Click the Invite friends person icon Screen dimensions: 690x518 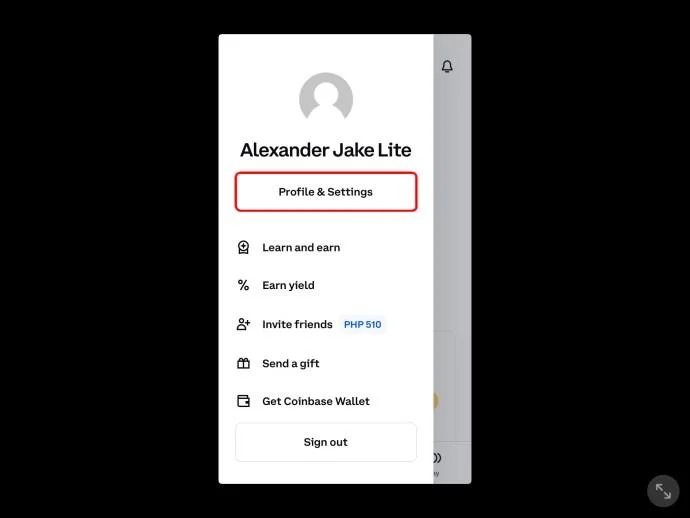click(243, 324)
